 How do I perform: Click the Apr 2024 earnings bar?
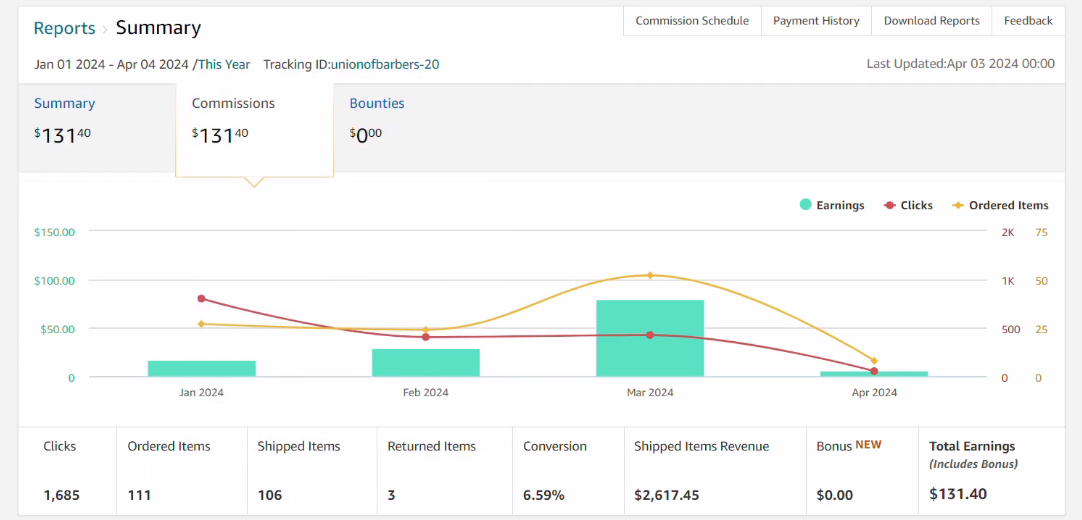(874, 374)
